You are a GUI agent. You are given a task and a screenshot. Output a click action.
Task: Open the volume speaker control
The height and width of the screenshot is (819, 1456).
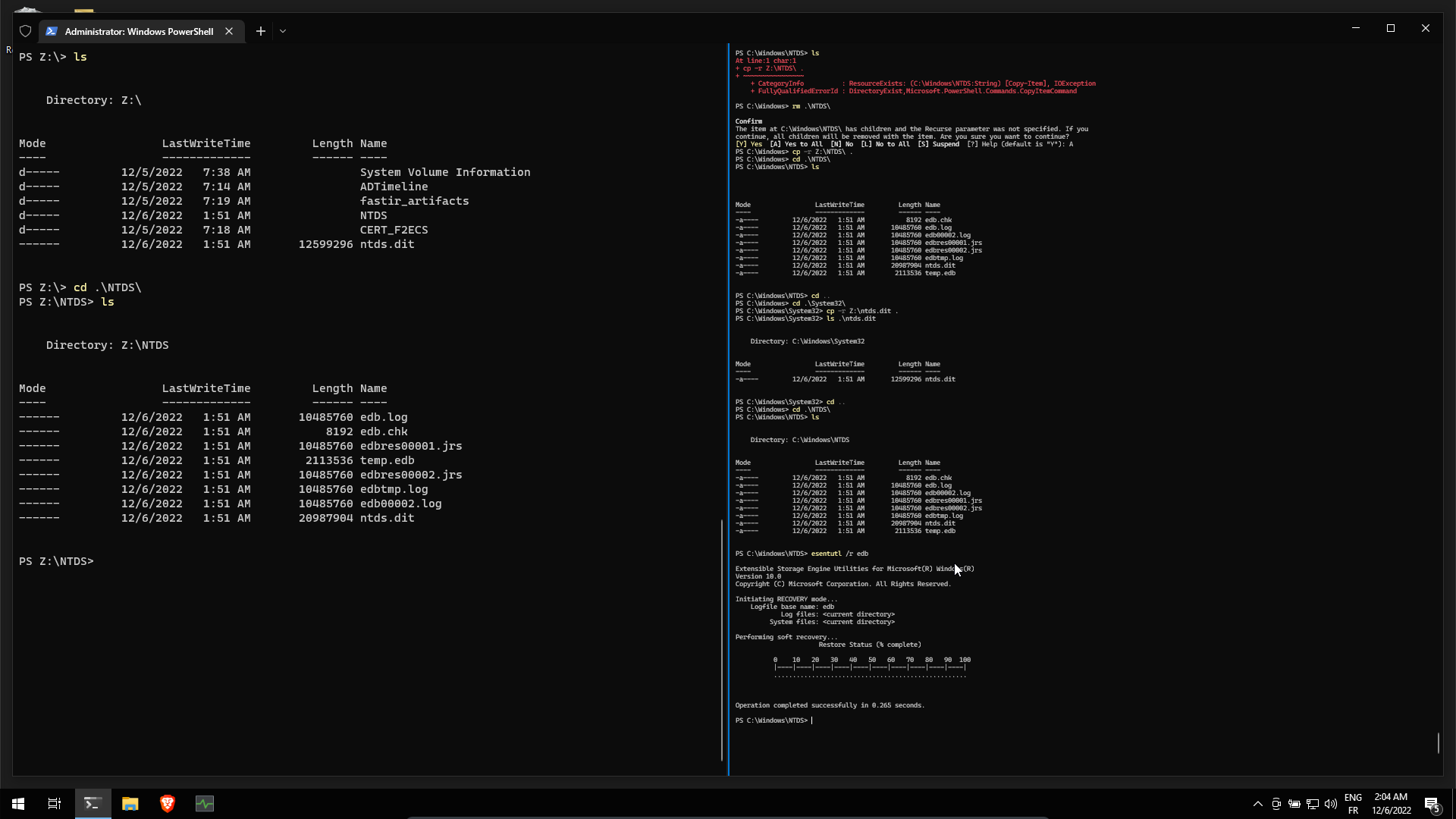pos(1331,804)
